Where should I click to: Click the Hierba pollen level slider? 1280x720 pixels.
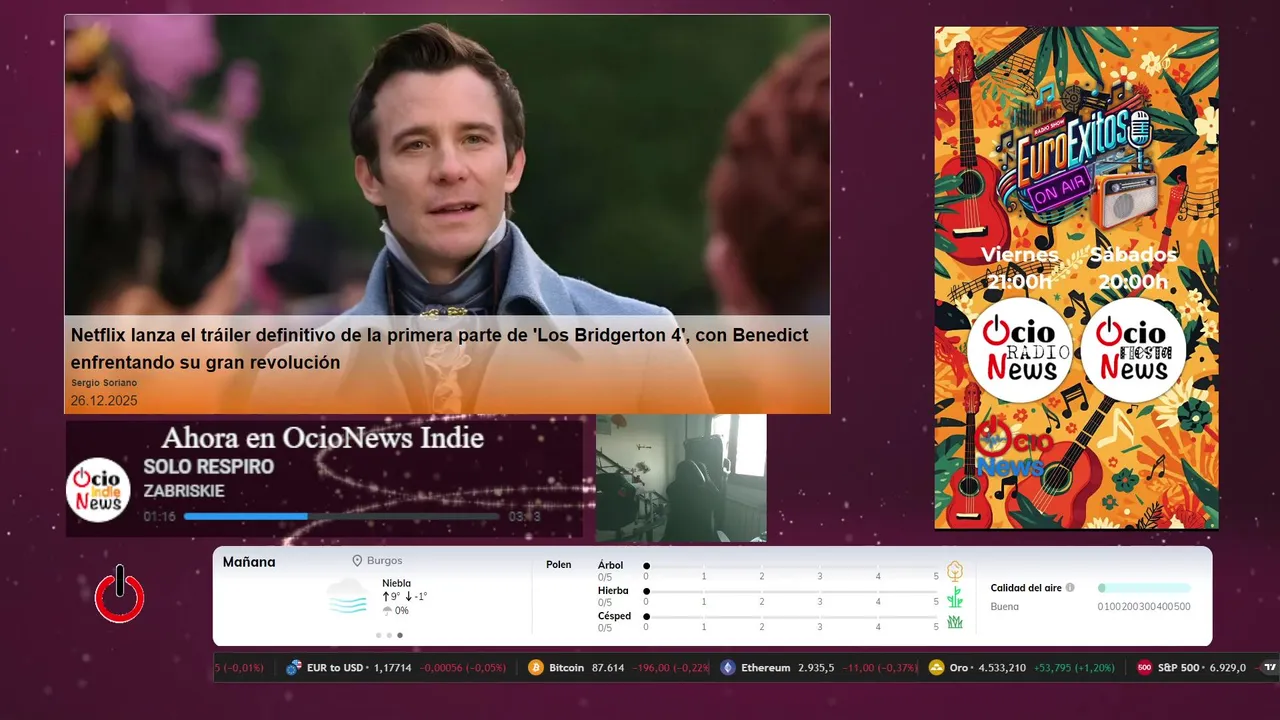click(791, 591)
